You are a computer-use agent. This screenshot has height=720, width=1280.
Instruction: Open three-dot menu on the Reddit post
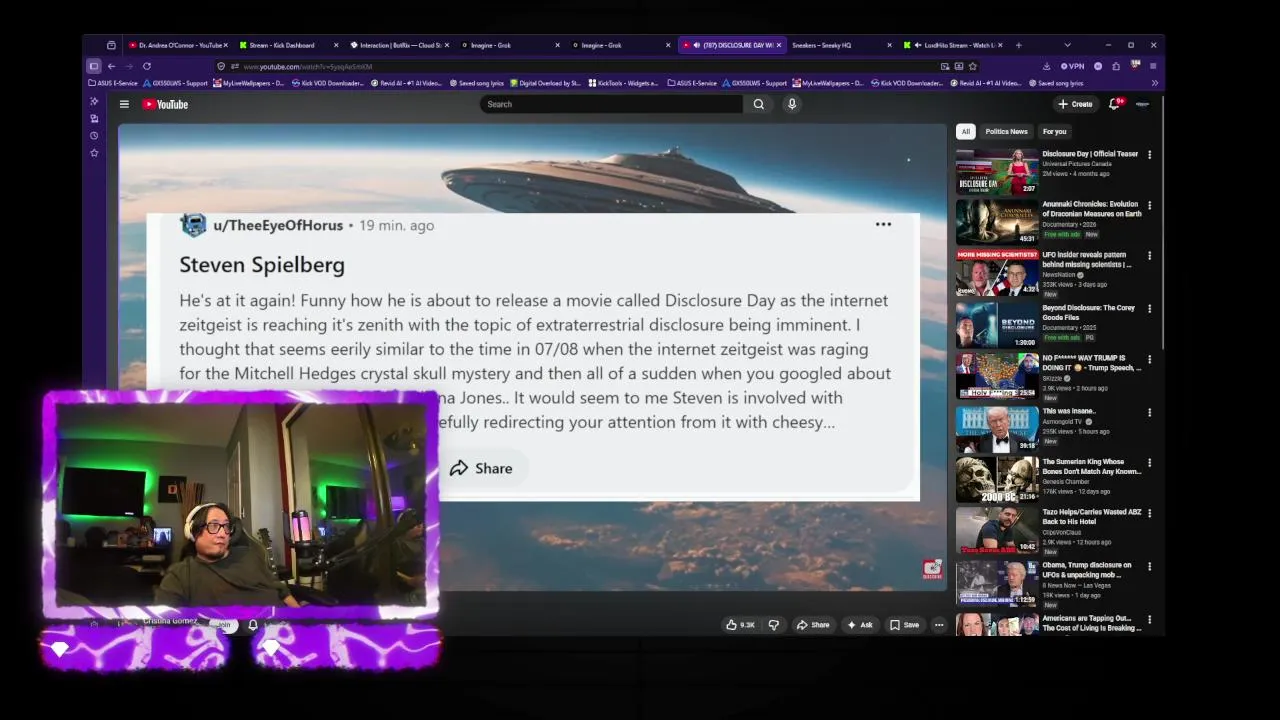pos(883,224)
